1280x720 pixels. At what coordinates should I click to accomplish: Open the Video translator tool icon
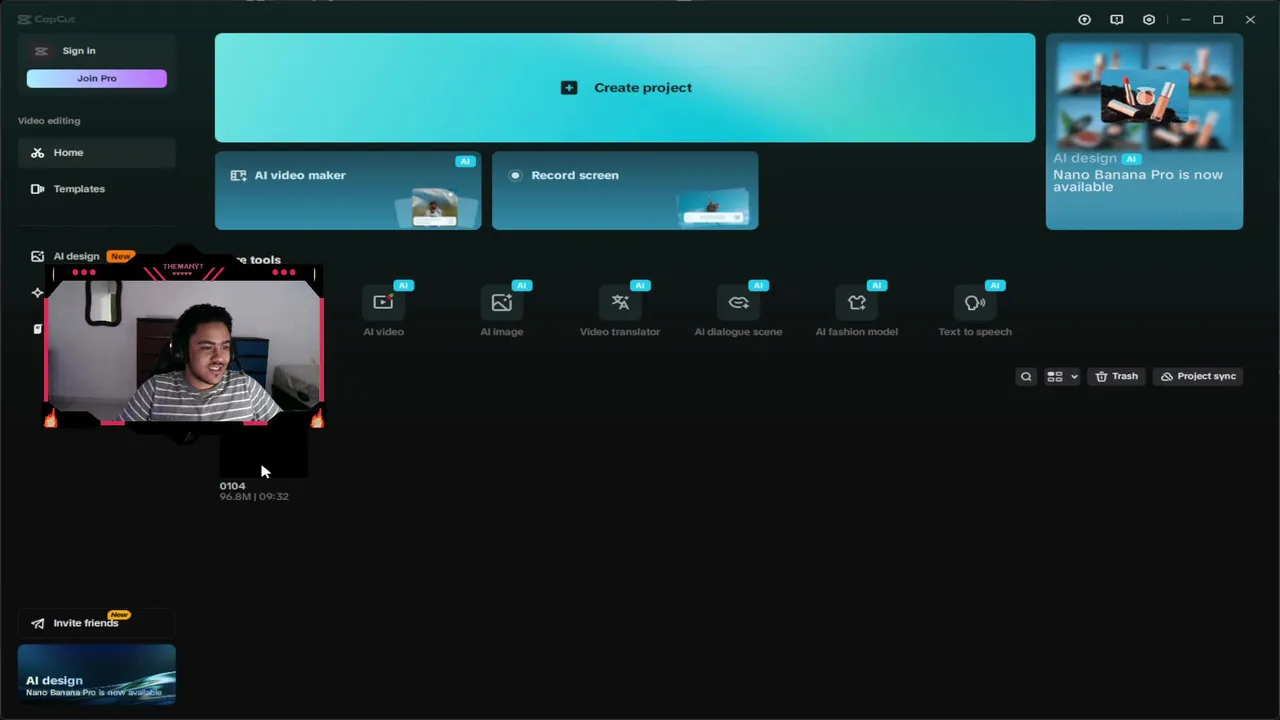620,303
